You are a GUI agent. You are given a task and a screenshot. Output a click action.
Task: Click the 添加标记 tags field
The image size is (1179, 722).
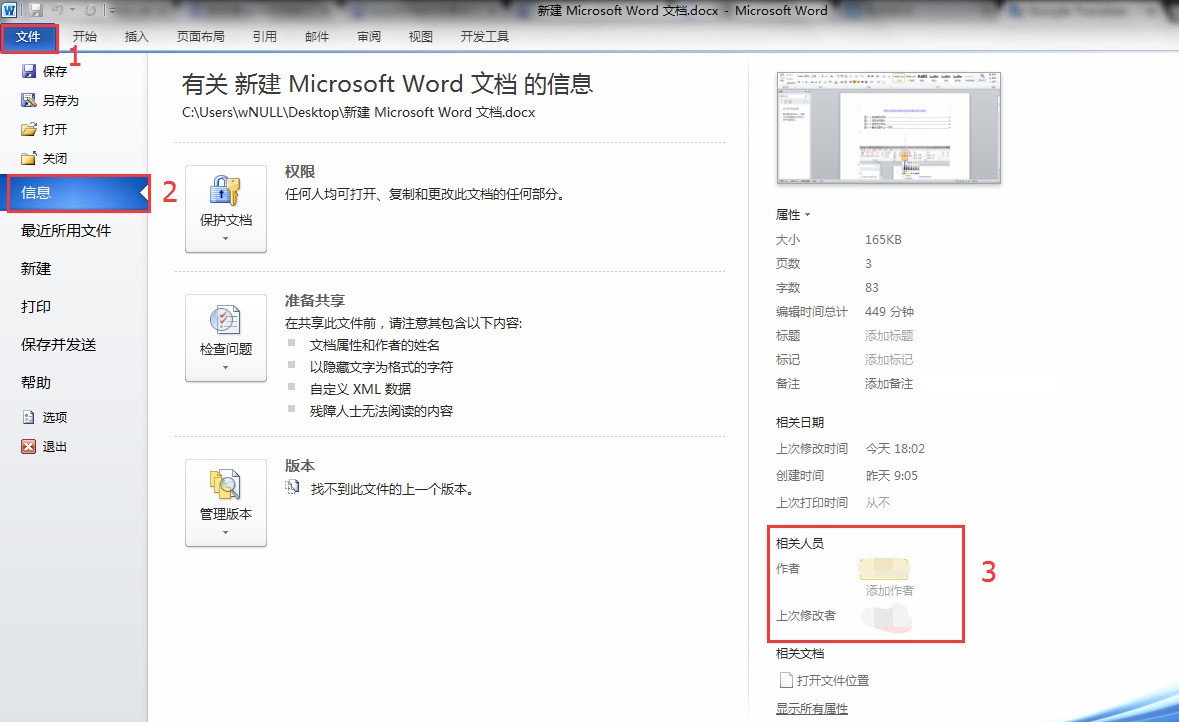click(889, 359)
